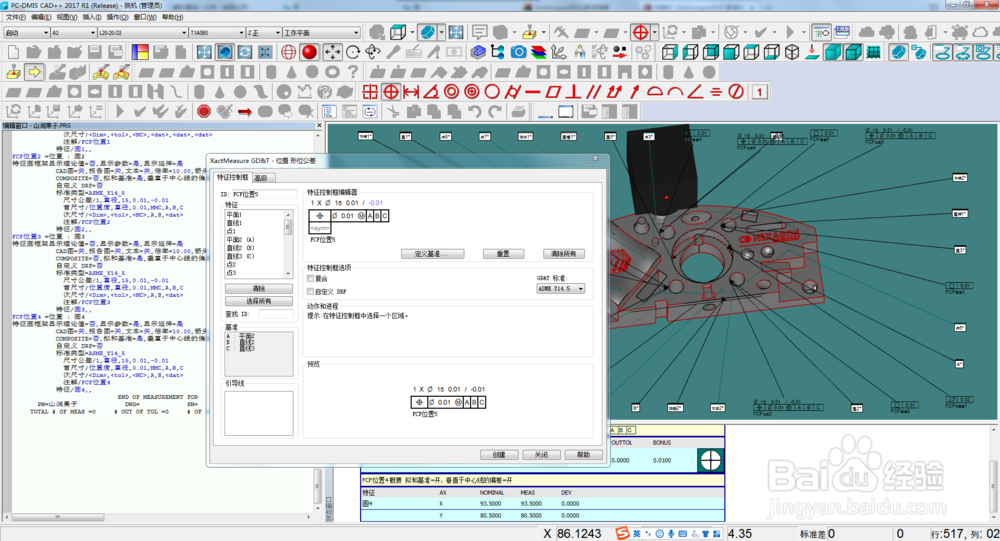Open the Z正 workplane dropdown

coord(264,33)
